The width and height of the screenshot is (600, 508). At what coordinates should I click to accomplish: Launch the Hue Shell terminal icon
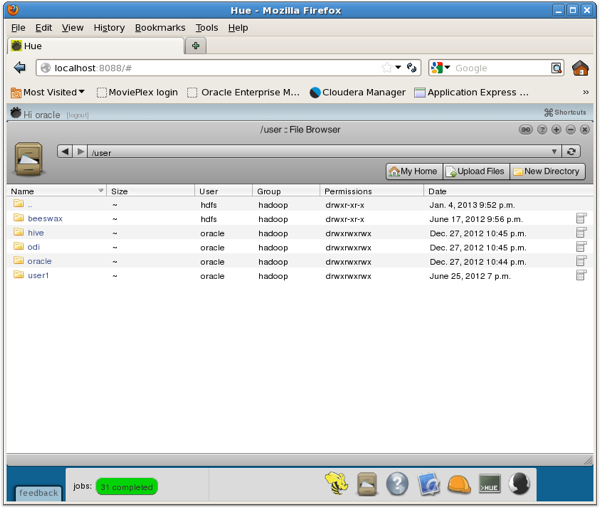click(x=490, y=484)
